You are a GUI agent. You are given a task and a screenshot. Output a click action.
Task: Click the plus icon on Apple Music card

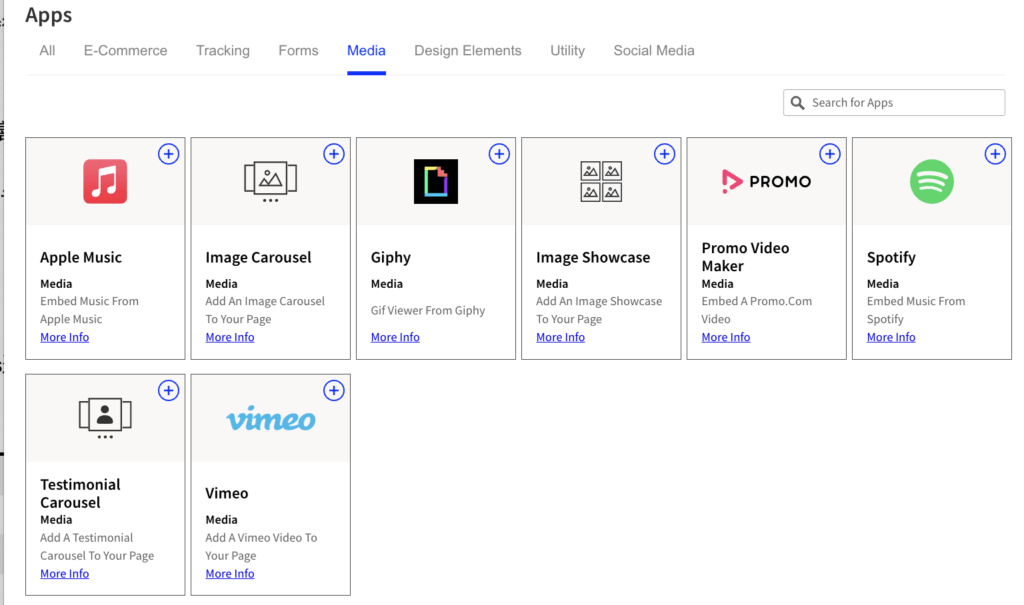pyautogui.click(x=168, y=154)
